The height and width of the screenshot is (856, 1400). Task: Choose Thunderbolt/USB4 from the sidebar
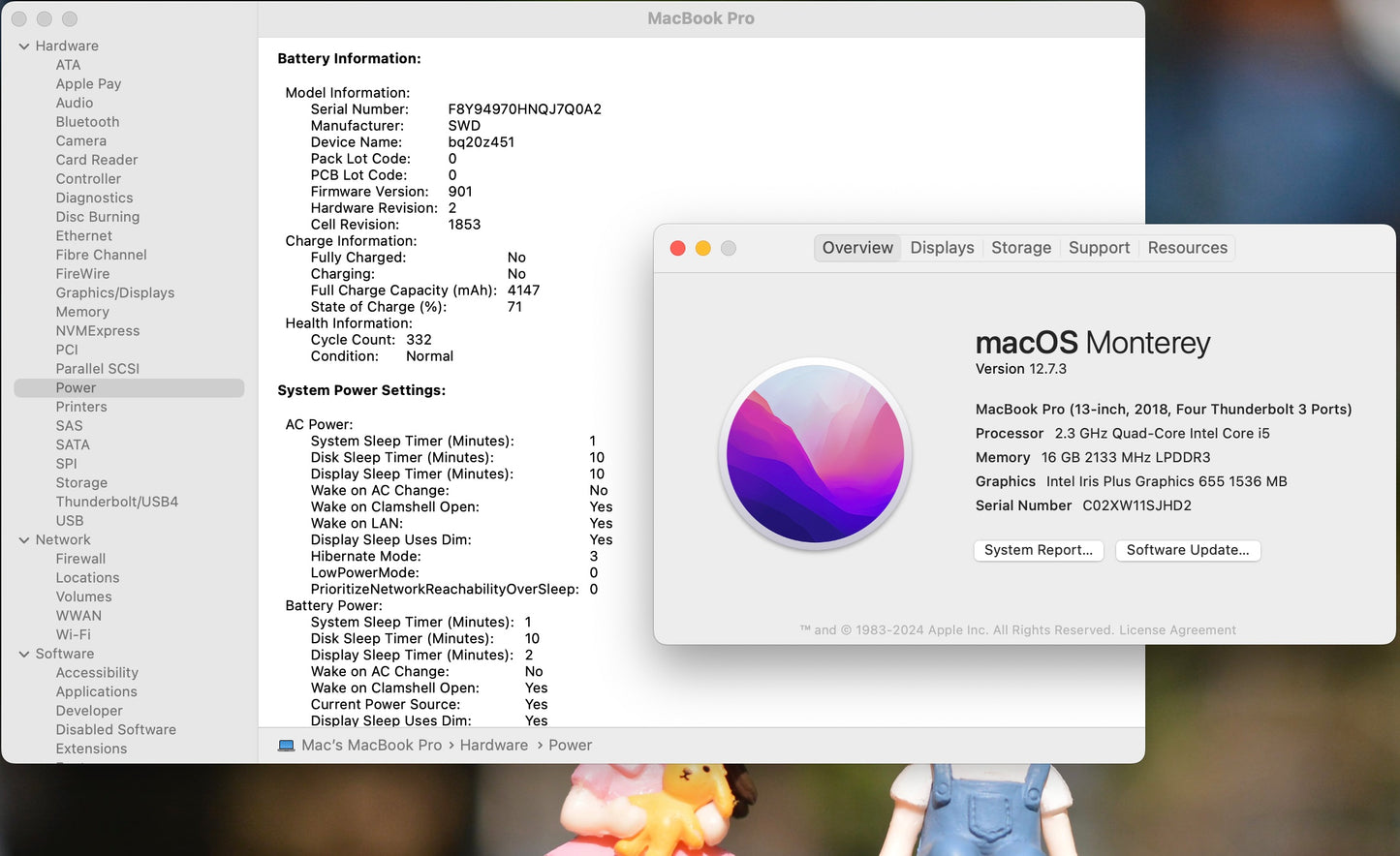click(x=116, y=502)
